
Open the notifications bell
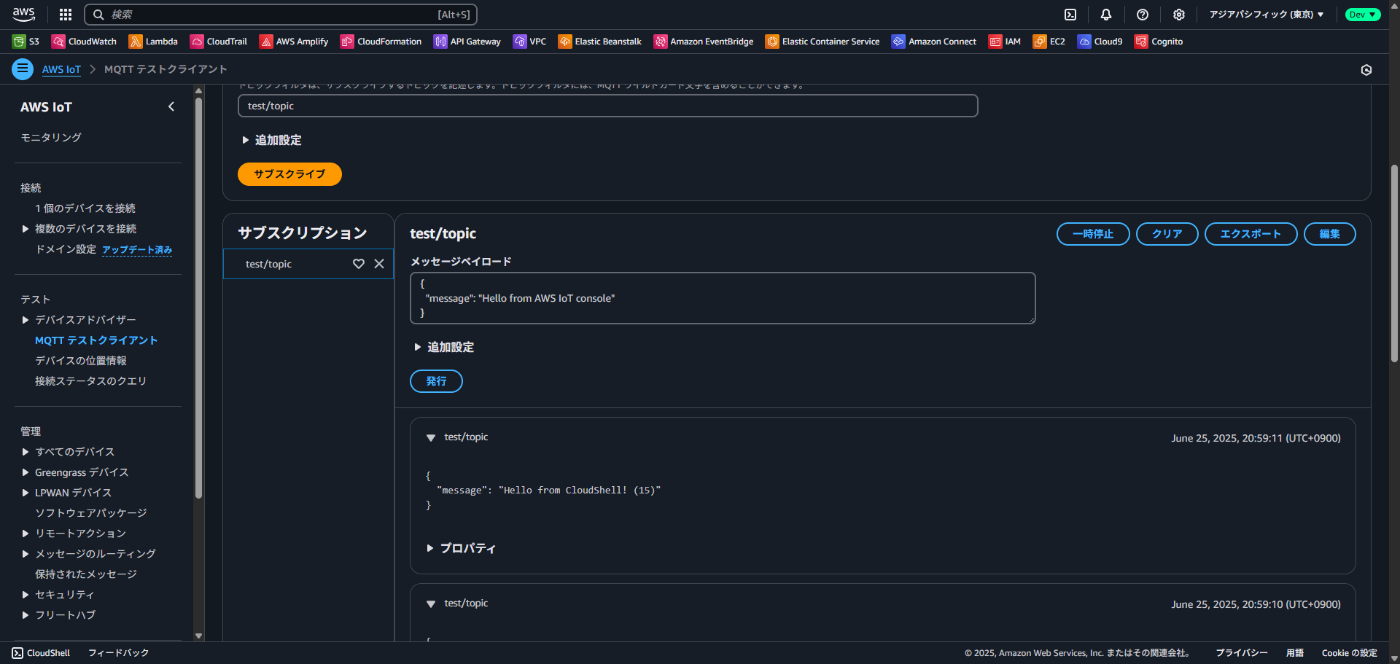coord(1106,14)
